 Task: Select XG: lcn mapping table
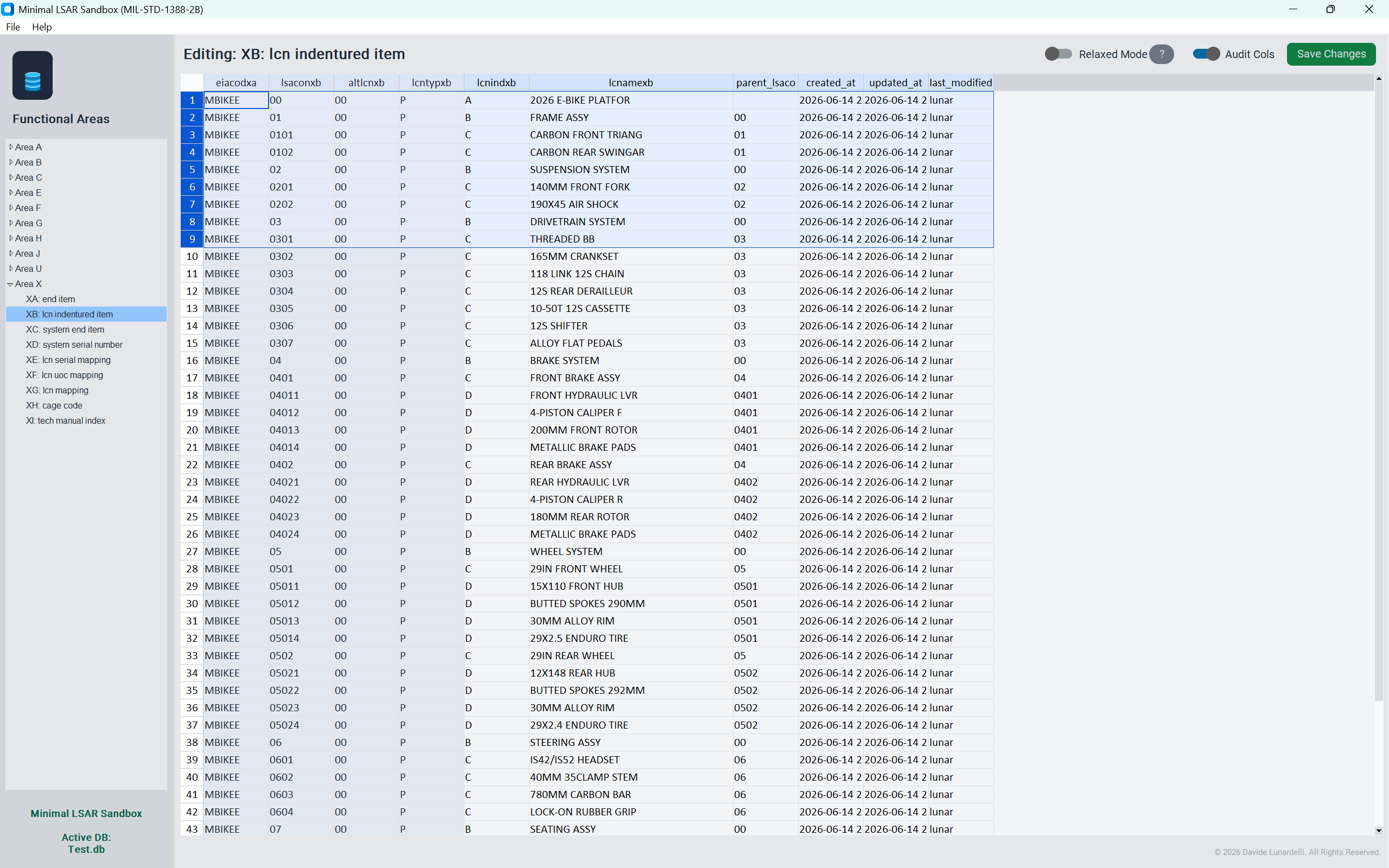coord(58,391)
